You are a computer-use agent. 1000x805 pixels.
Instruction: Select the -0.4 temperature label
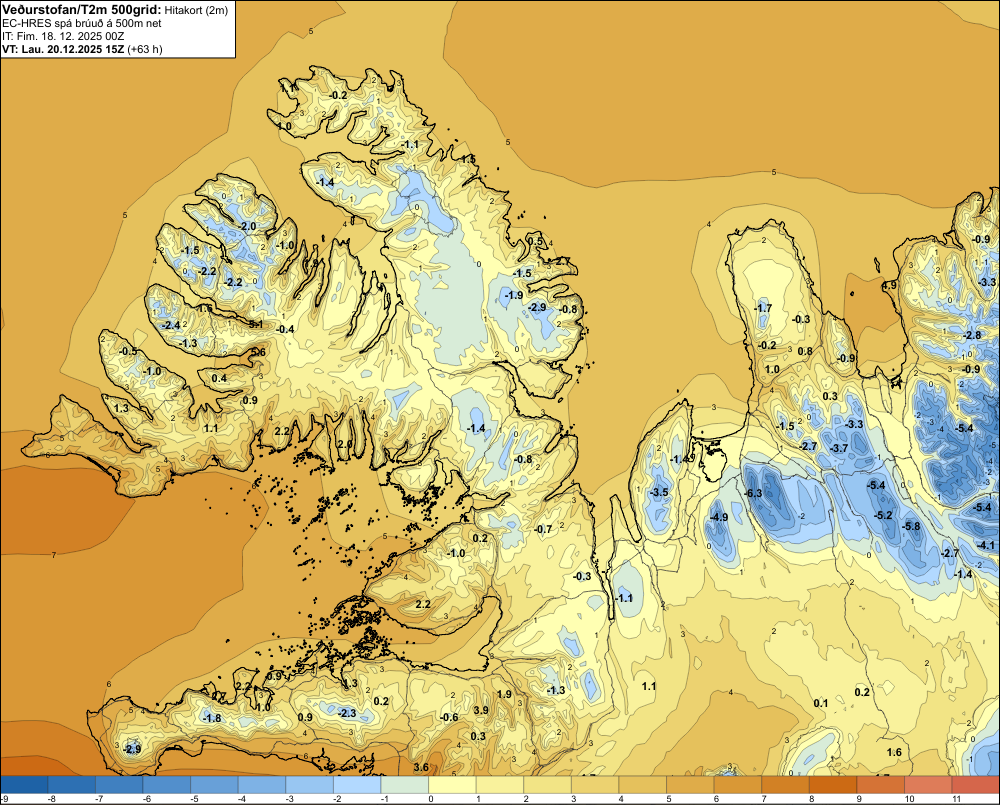pyautogui.click(x=286, y=329)
